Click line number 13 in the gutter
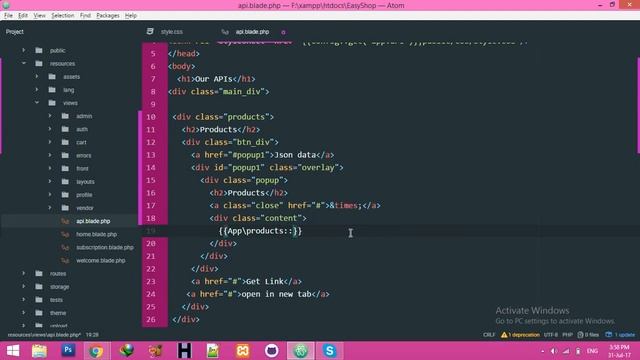640x360 pixels. pyautogui.click(x=151, y=155)
